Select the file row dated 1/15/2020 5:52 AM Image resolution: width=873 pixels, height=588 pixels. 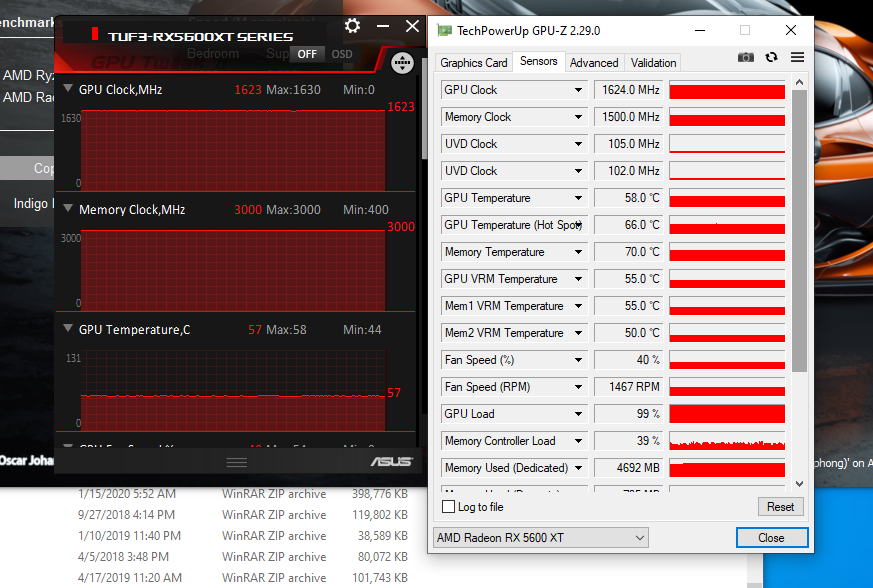[x=243, y=494]
